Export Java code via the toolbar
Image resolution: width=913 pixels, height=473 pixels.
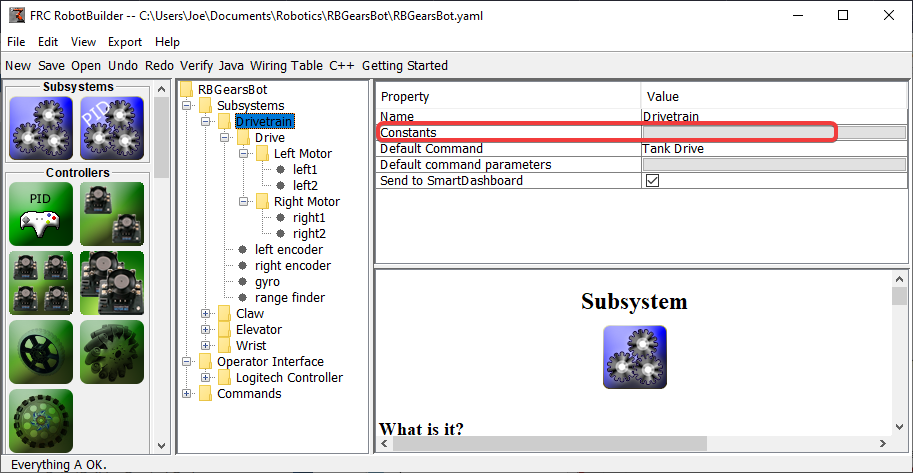coord(231,66)
